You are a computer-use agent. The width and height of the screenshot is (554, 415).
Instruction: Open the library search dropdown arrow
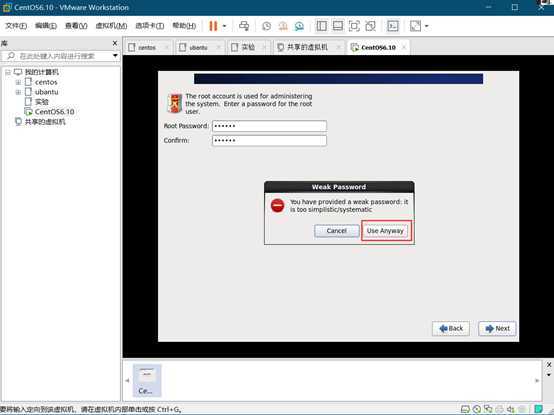click(x=115, y=55)
